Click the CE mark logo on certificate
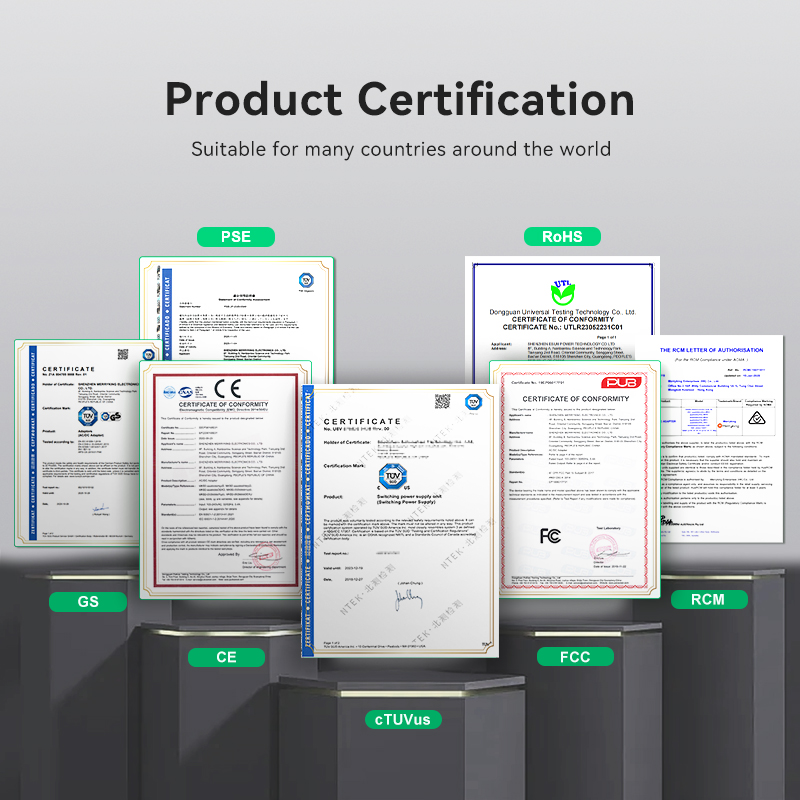Screen dimensions: 800x800 [228, 389]
